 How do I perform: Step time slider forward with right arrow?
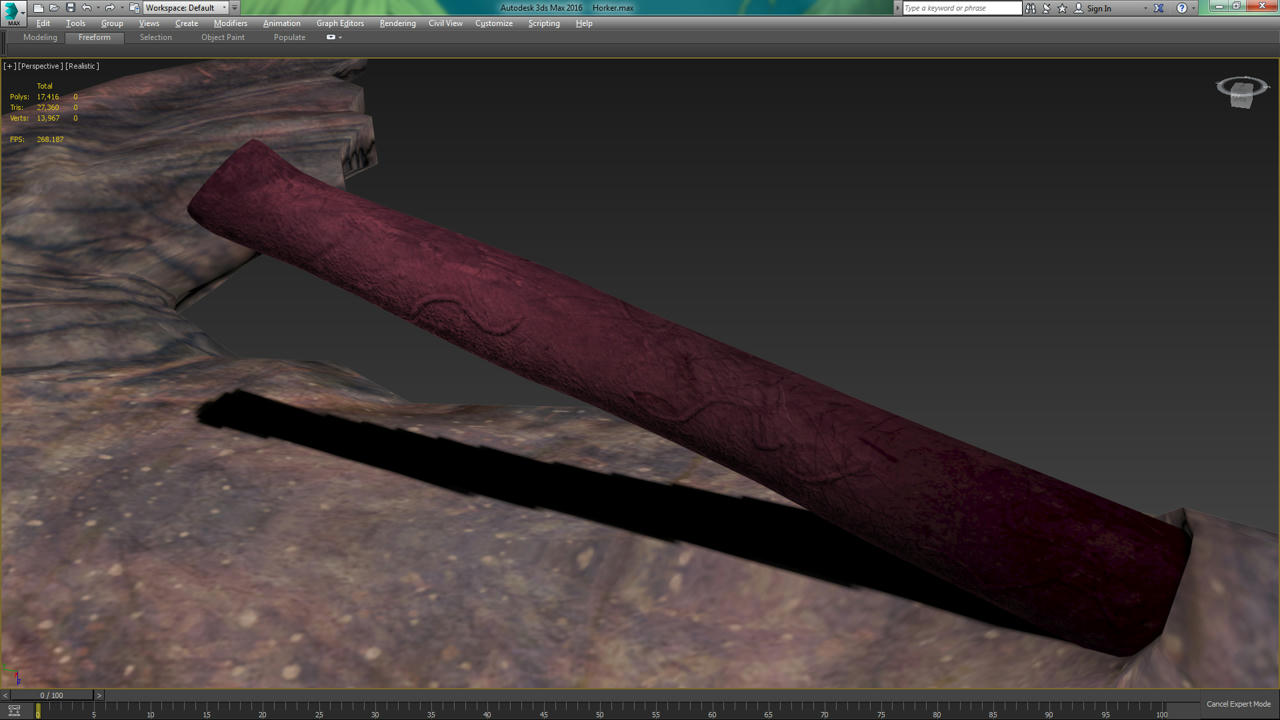click(98, 695)
